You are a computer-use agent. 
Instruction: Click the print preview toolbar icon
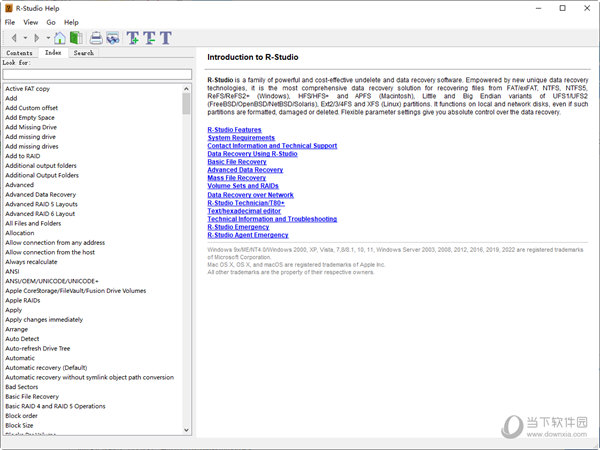click(113, 38)
